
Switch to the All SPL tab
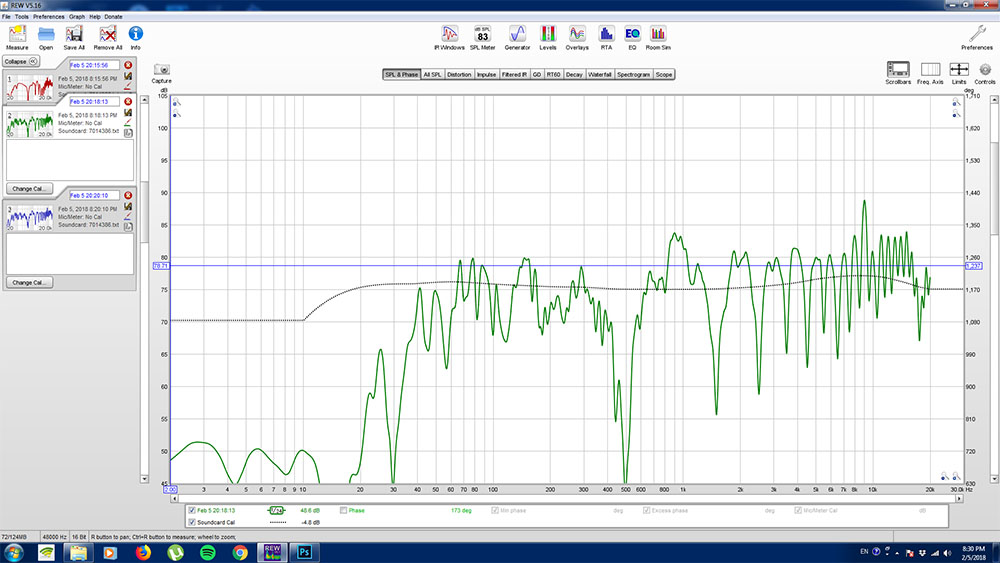432,75
